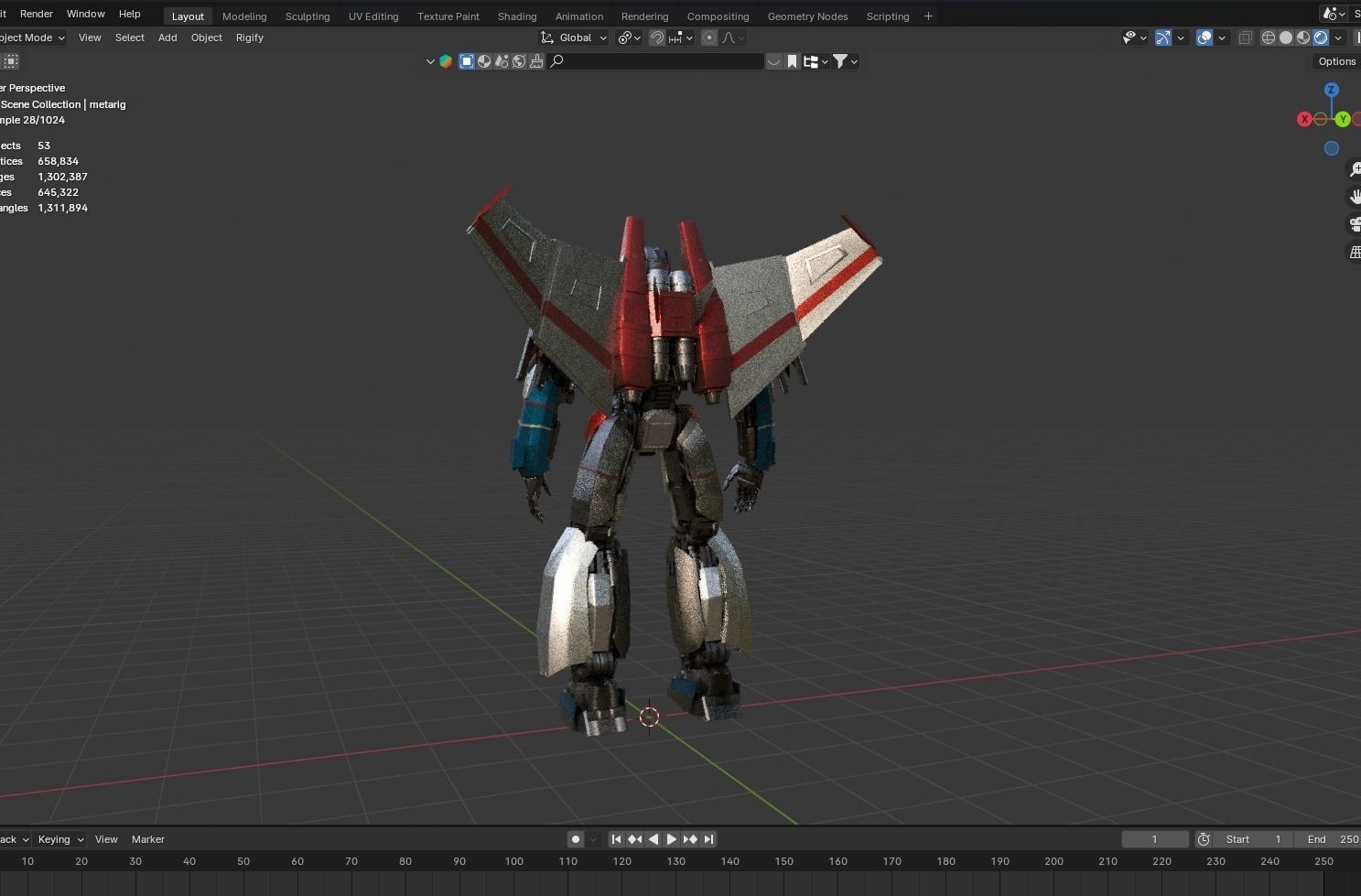
Task: Click the outliner search field
Action: [655, 61]
